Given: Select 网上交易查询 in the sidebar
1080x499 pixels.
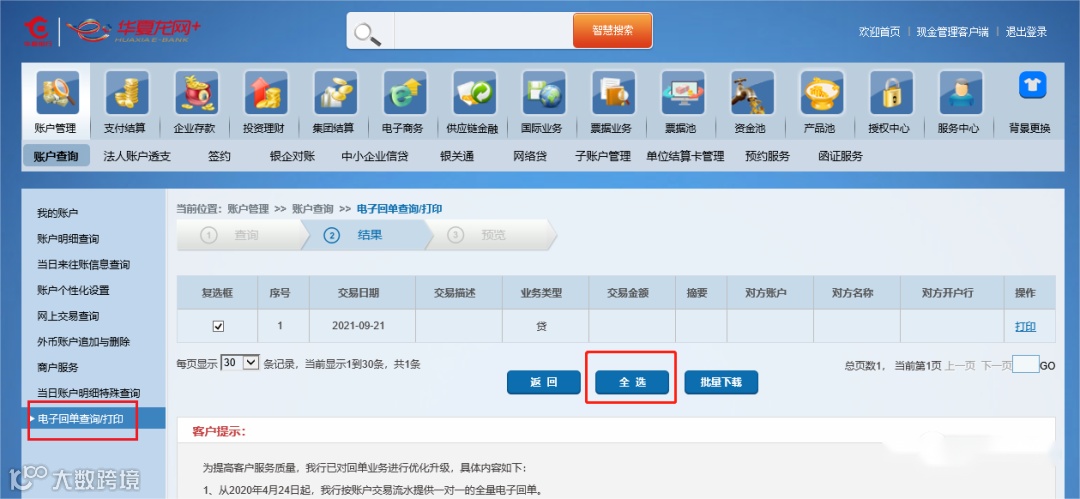Looking at the screenshot, I should pos(68,316).
